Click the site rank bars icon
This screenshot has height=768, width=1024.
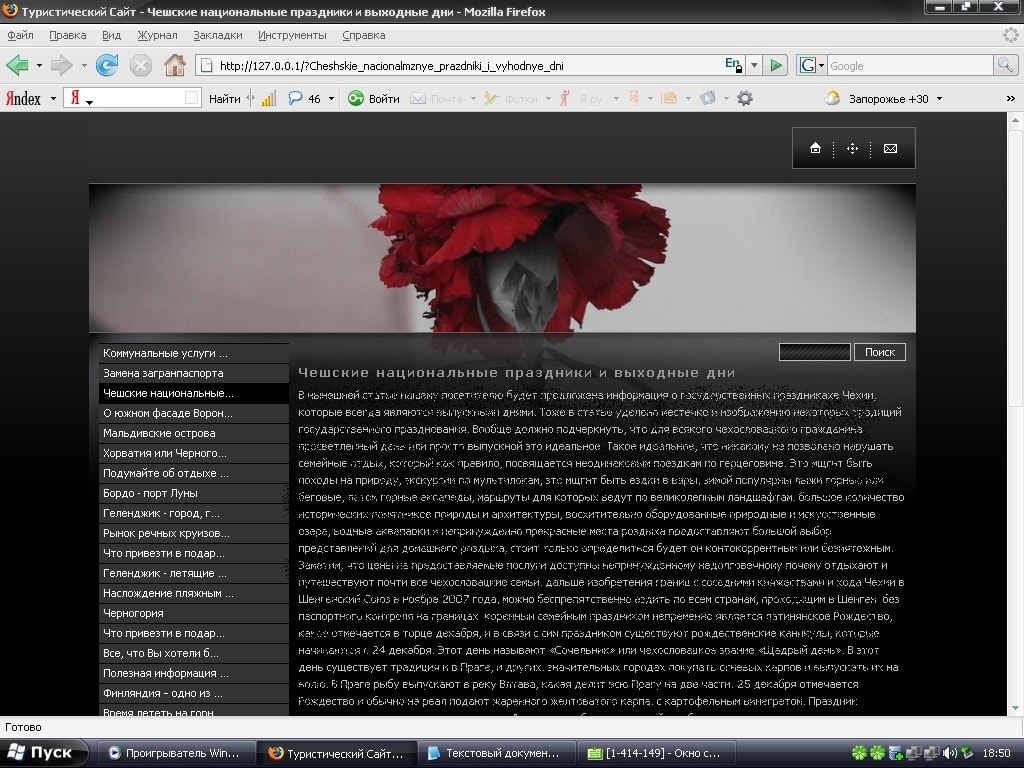pyautogui.click(x=268, y=99)
